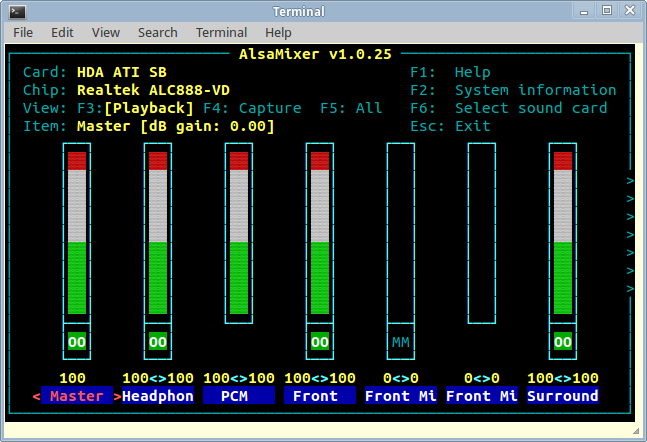Toggle mute indicator under Surround channel
647x442 pixels.
coord(563,342)
